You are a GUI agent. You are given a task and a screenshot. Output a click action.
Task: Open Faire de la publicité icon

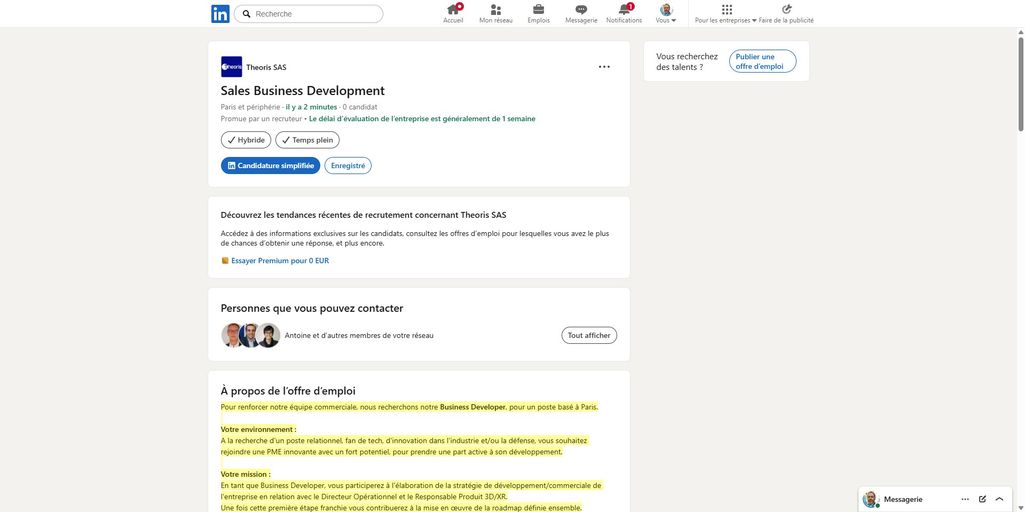[x=786, y=9]
